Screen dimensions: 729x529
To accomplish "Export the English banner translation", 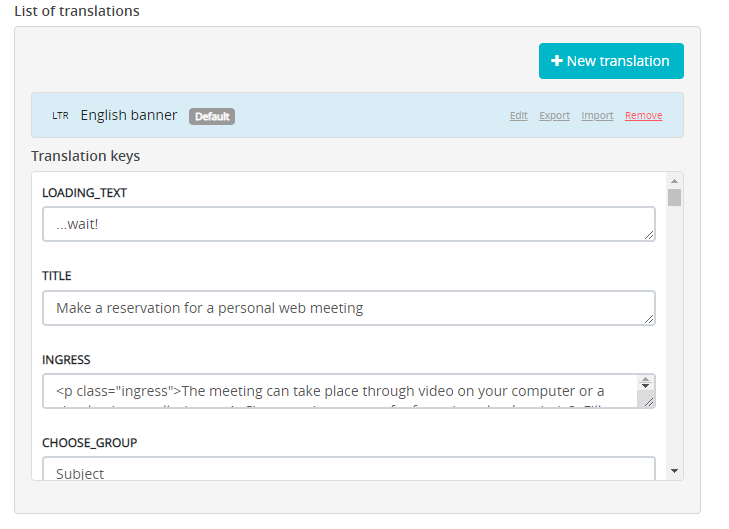I will pyautogui.click(x=554, y=116).
